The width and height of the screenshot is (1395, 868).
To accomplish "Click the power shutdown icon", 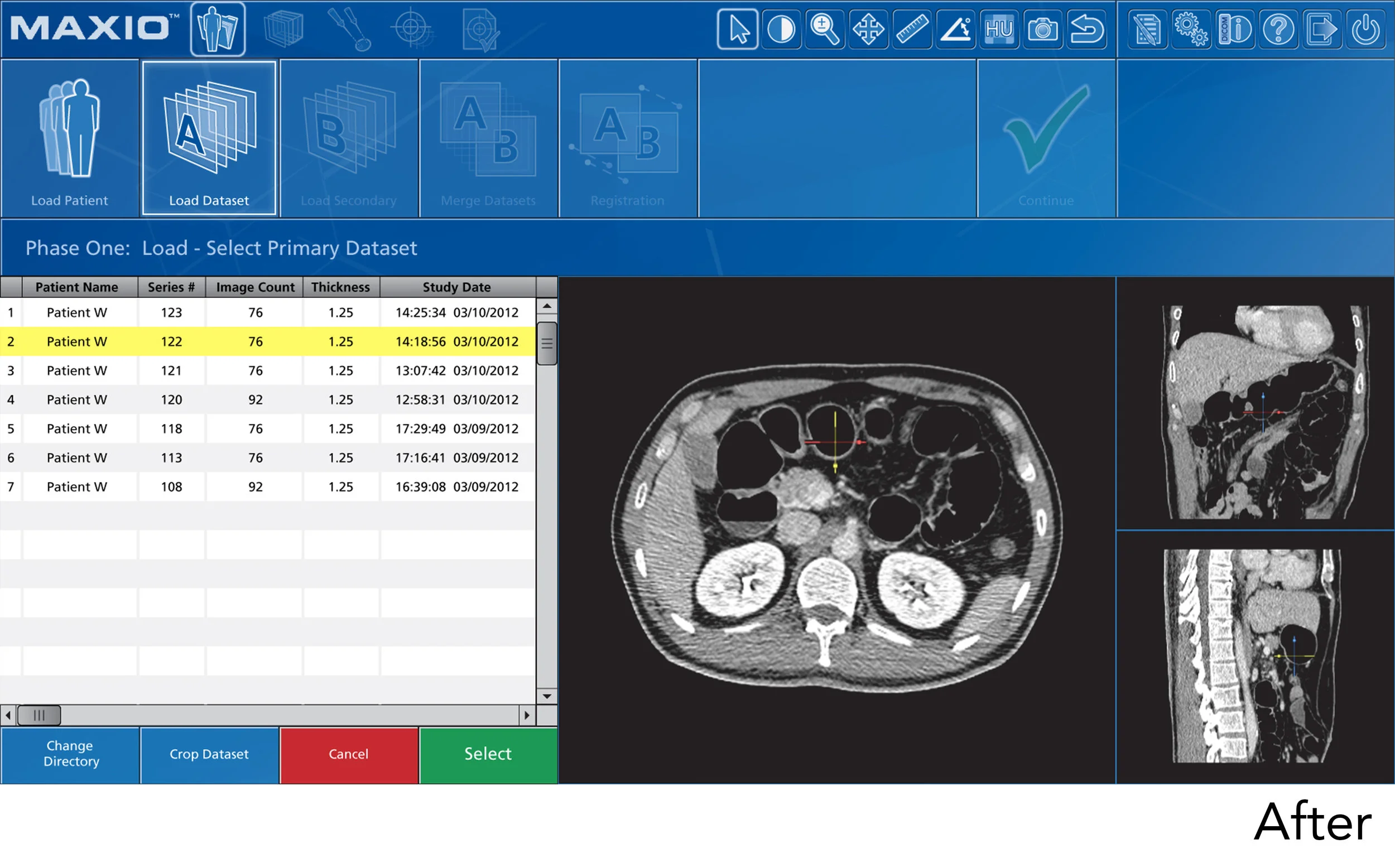I will 1365,28.
